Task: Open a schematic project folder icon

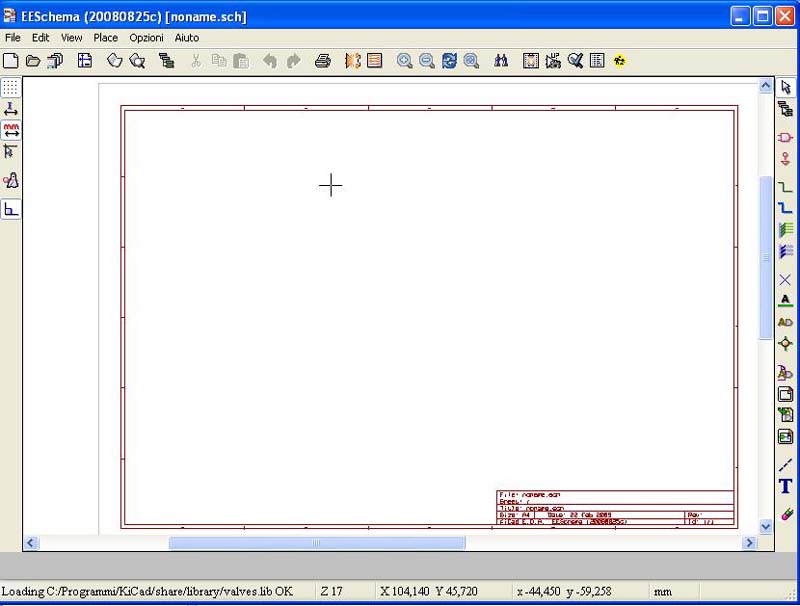Action: [33, 61]
